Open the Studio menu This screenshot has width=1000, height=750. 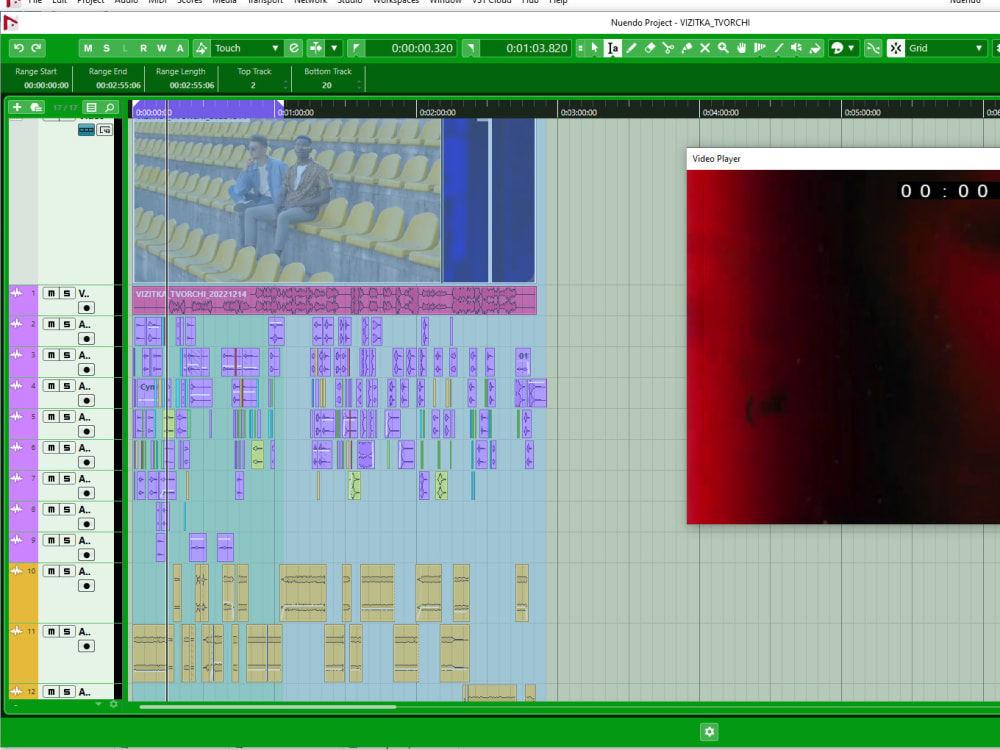pyautogui.click(x=350, y=2)
